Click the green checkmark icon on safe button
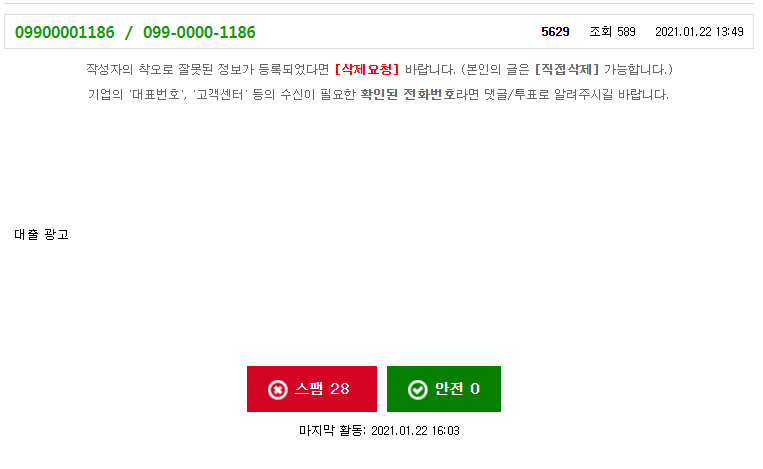Image resolution: width=763 pixels, height=469 pixels. [417, 390]
